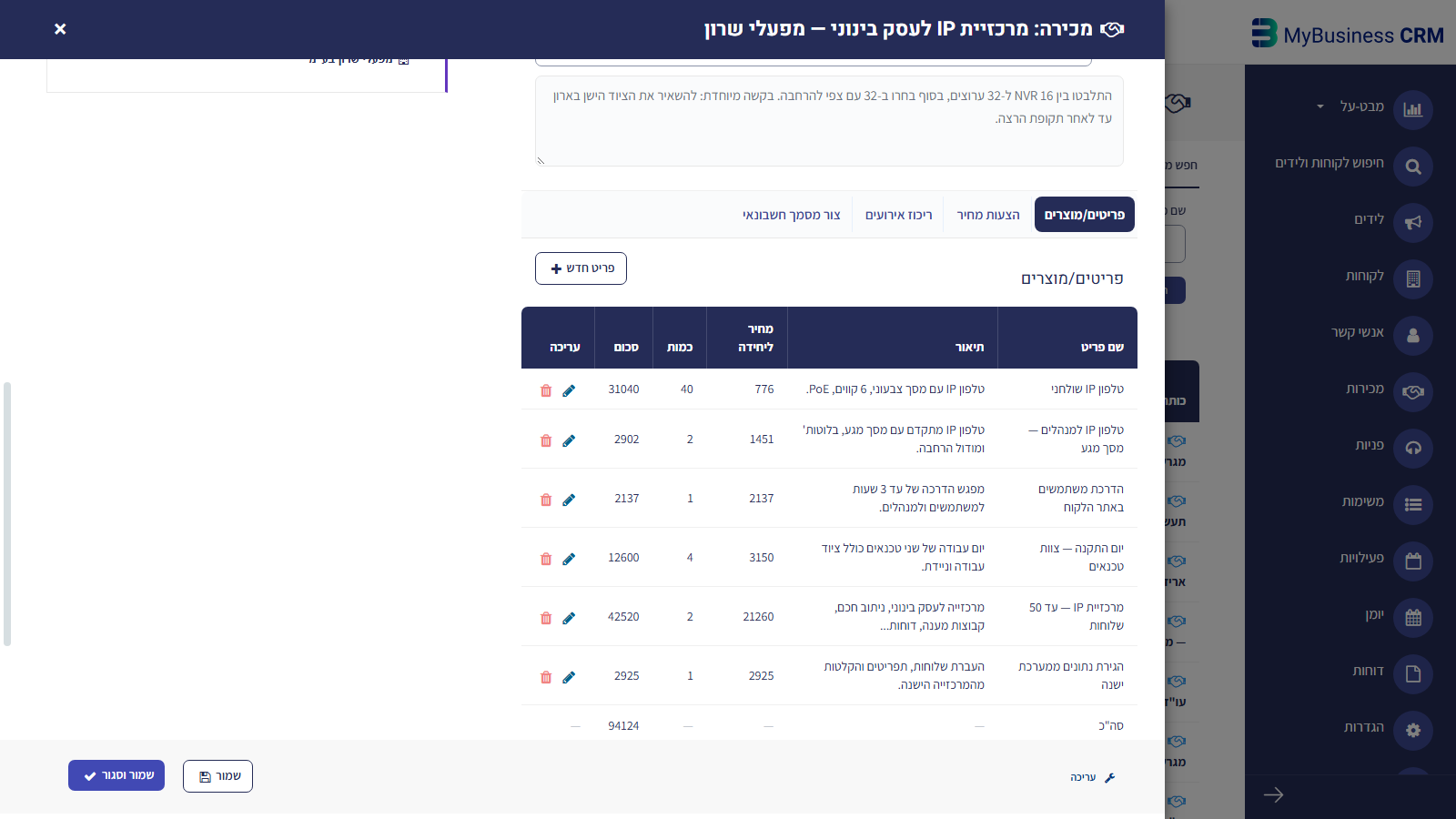The height and width of the screenshot is (819, 1456).
Task: Edit the מרכזיית IP row
Action: tap(569, 618)
